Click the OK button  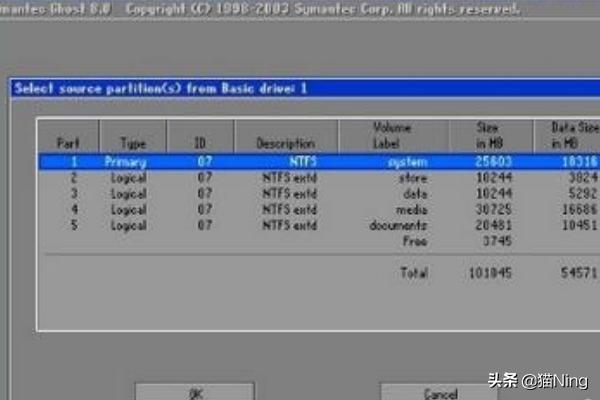[194, 391]
